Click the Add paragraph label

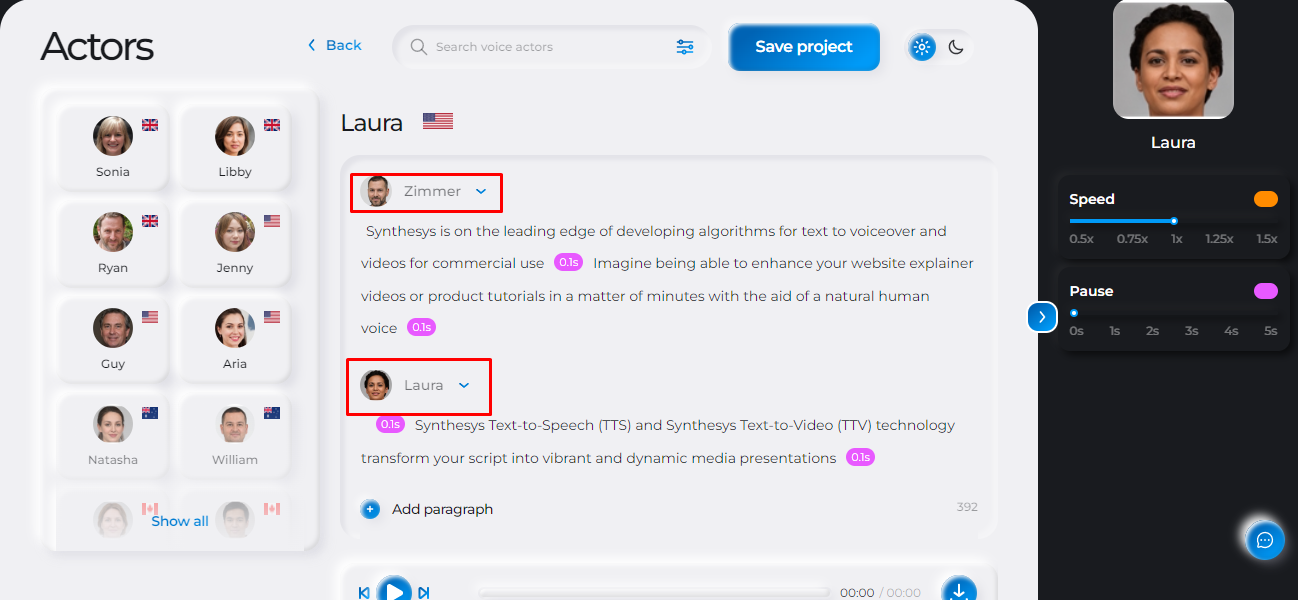[442, 509]
